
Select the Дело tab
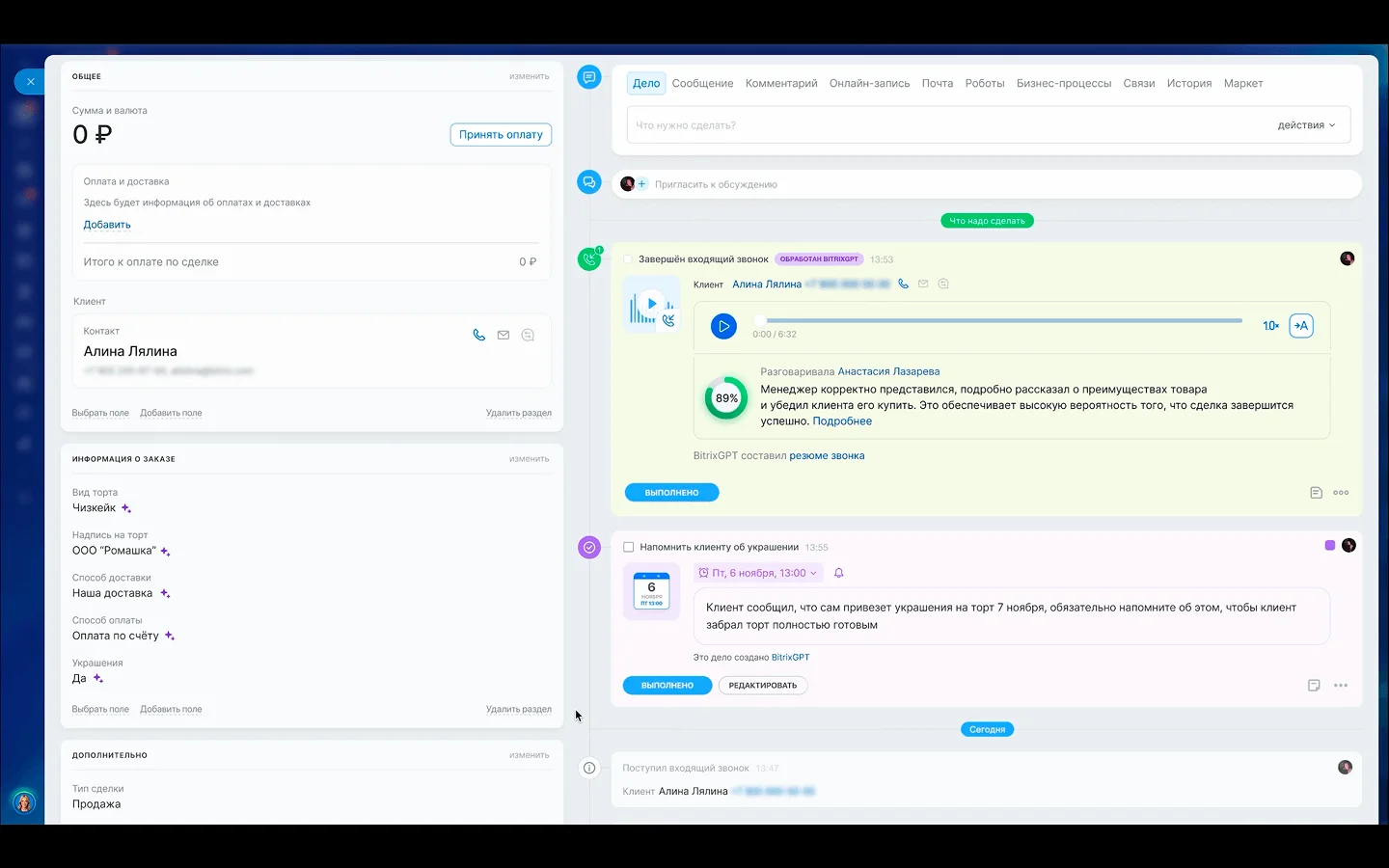tap(646, 84)
